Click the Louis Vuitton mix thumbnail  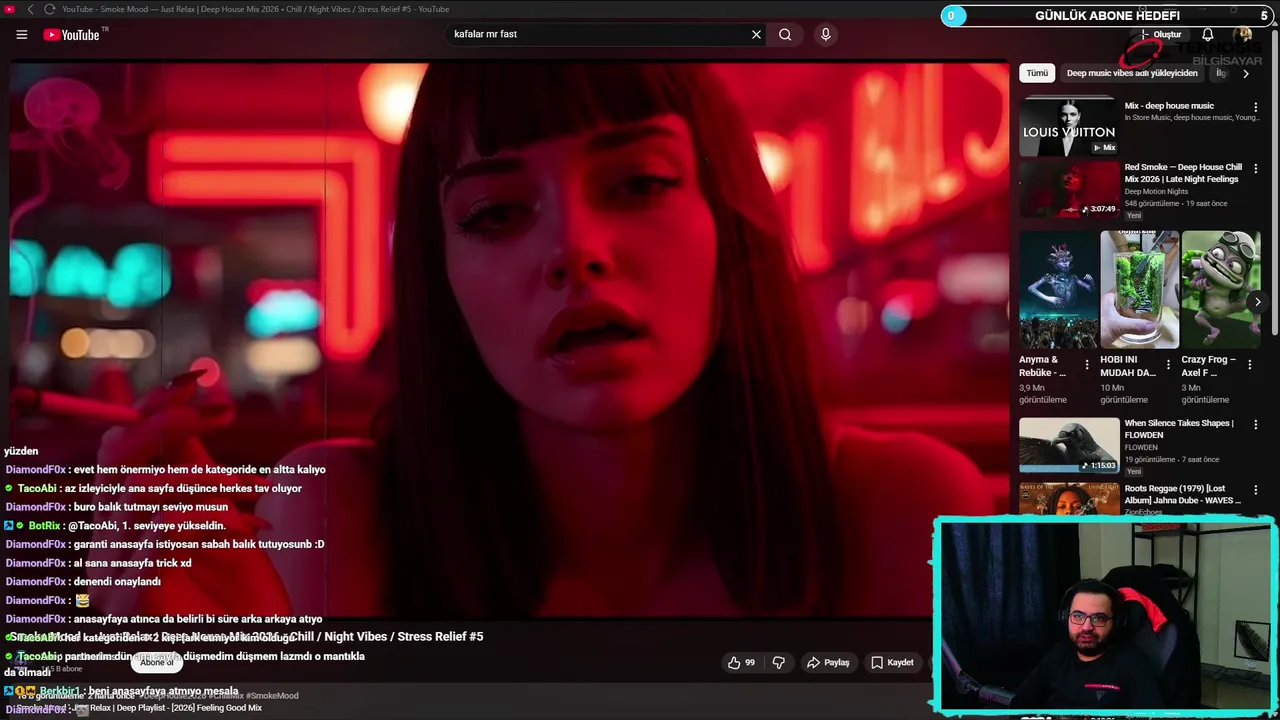point(1069,126)
